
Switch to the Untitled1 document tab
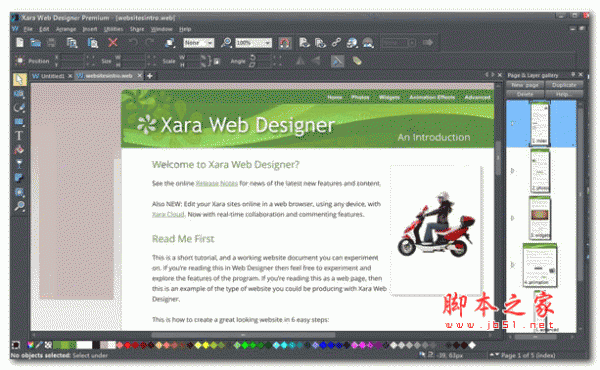[x=52, y=76]
